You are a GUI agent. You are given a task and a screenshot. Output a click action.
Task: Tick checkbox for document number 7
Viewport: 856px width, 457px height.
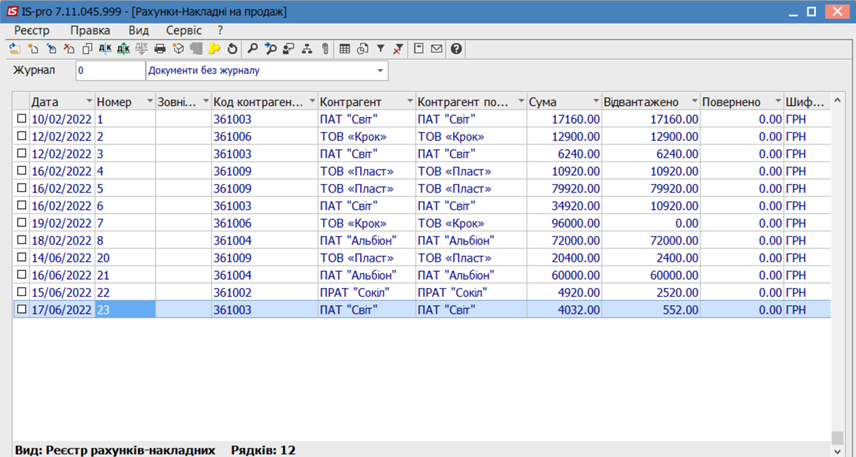click(21, 223)
